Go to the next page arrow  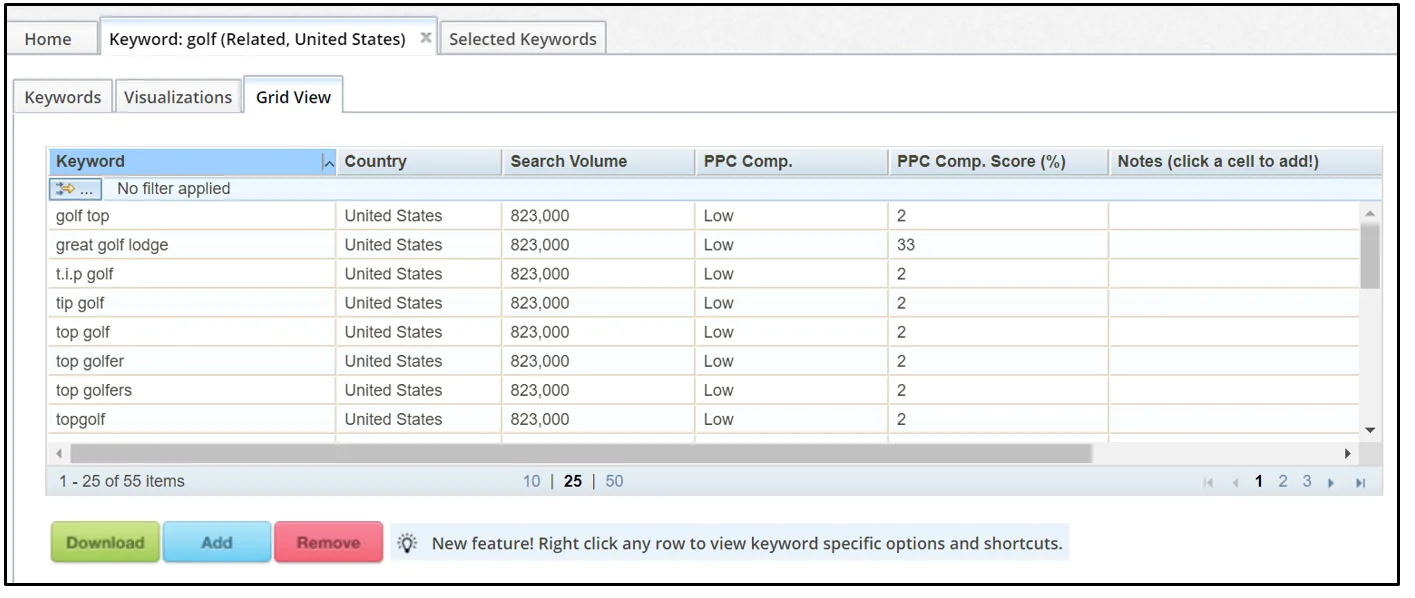click(x=1331, y=483)
